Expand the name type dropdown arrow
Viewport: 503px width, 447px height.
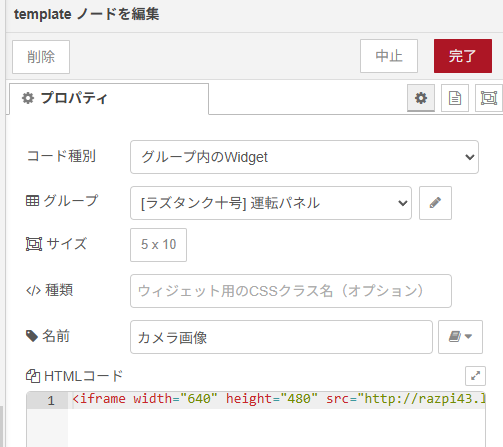tap(468, 337)
